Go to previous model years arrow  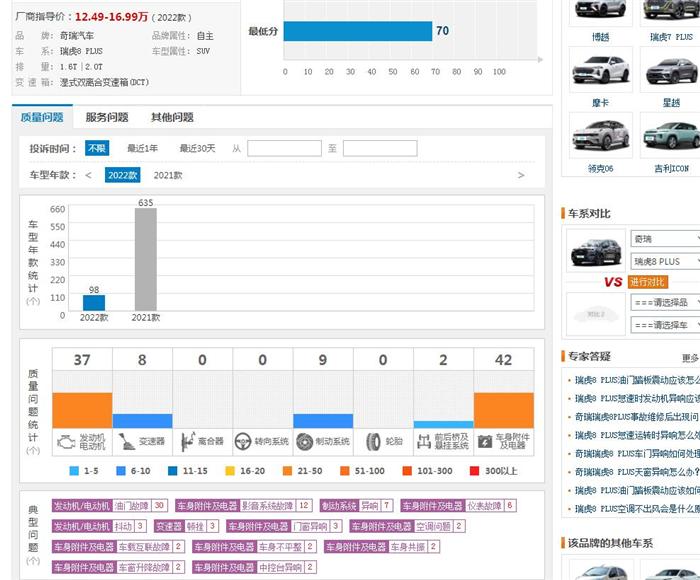coord(88,175)
